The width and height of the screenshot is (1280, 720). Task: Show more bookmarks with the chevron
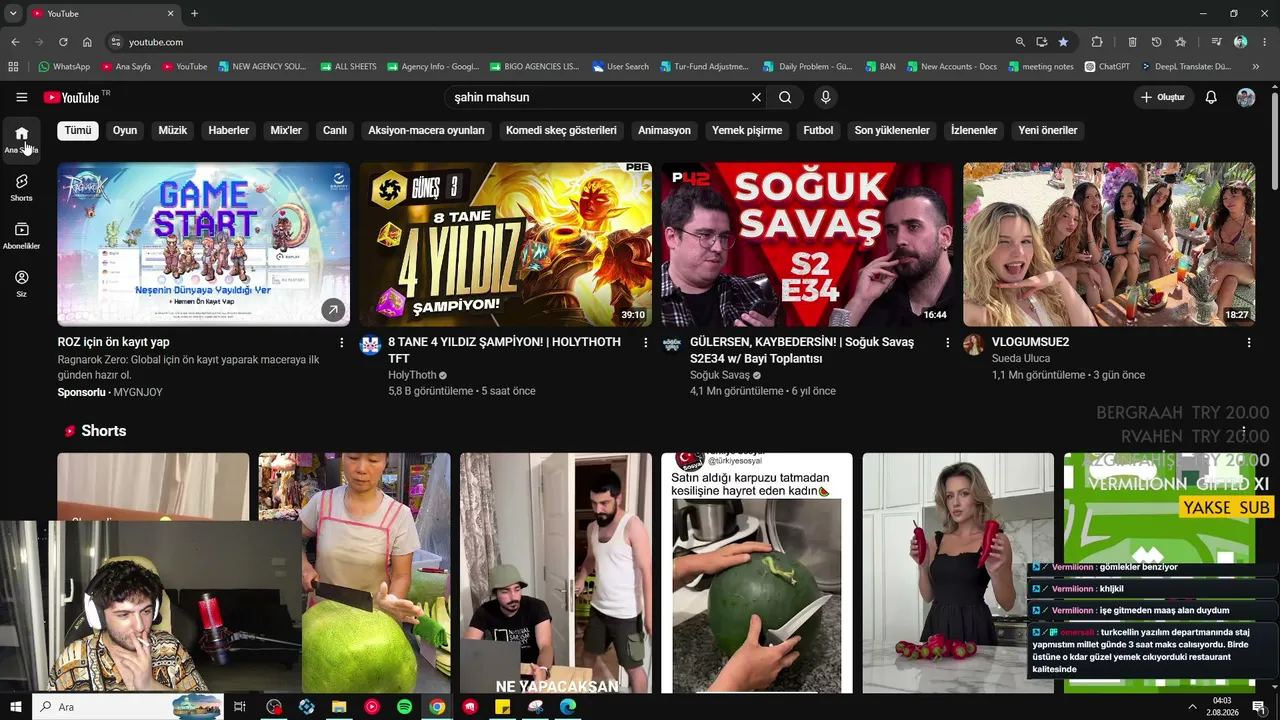click(x=1256, y=67)
